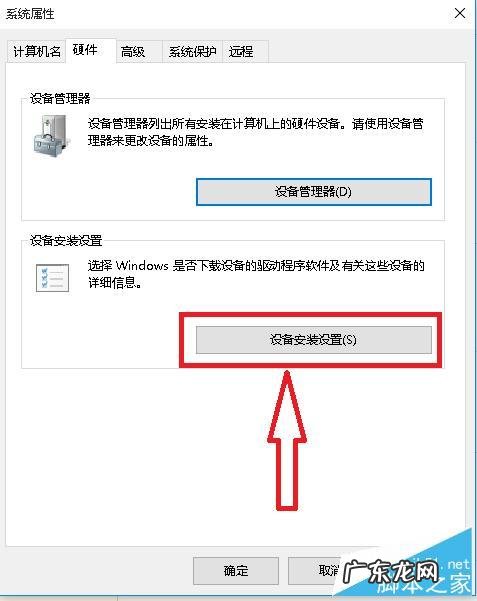Click the Windows driver download description text

pyautogui.click(x=256, y=274)
